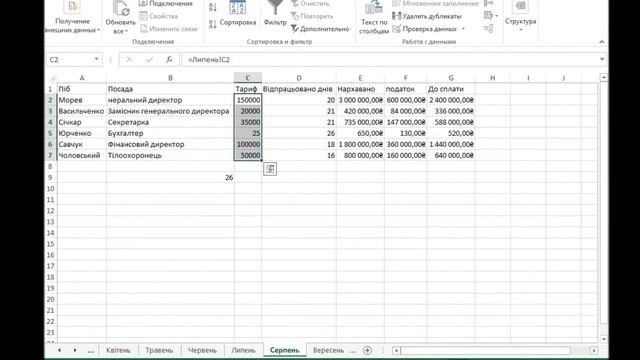
Task: Open the Подключения connections button
Action: pos(166,4)
